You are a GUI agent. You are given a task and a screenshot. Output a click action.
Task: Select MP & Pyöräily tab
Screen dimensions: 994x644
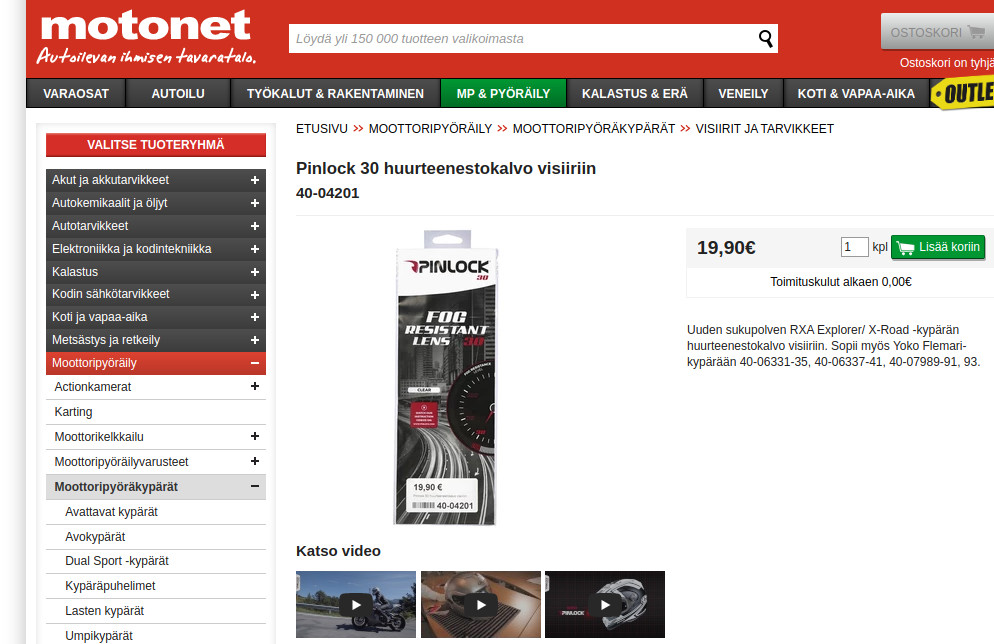click(503, 94)
